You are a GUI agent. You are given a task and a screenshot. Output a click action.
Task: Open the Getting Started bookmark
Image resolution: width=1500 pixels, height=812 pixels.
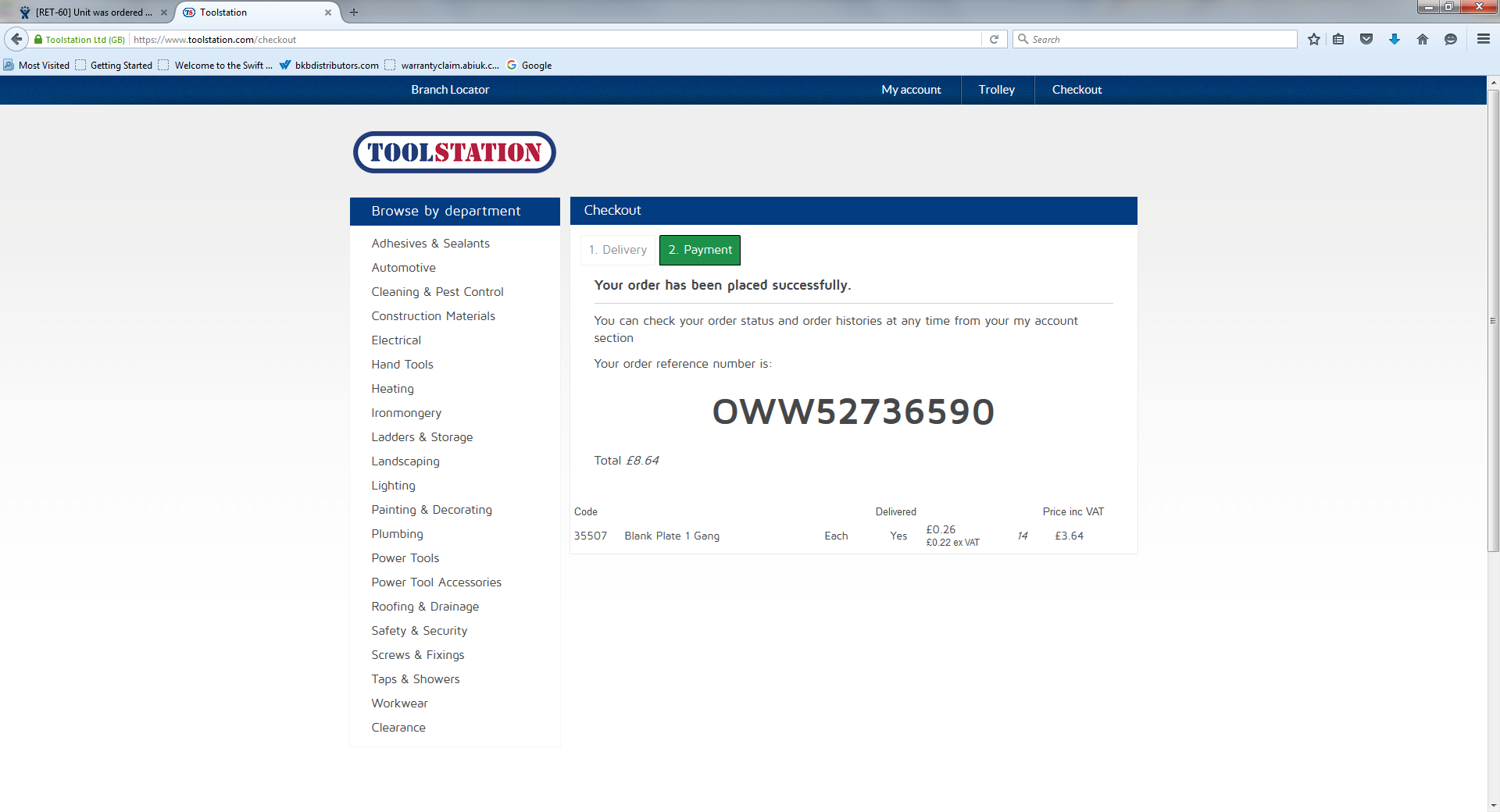coord(114,66)
